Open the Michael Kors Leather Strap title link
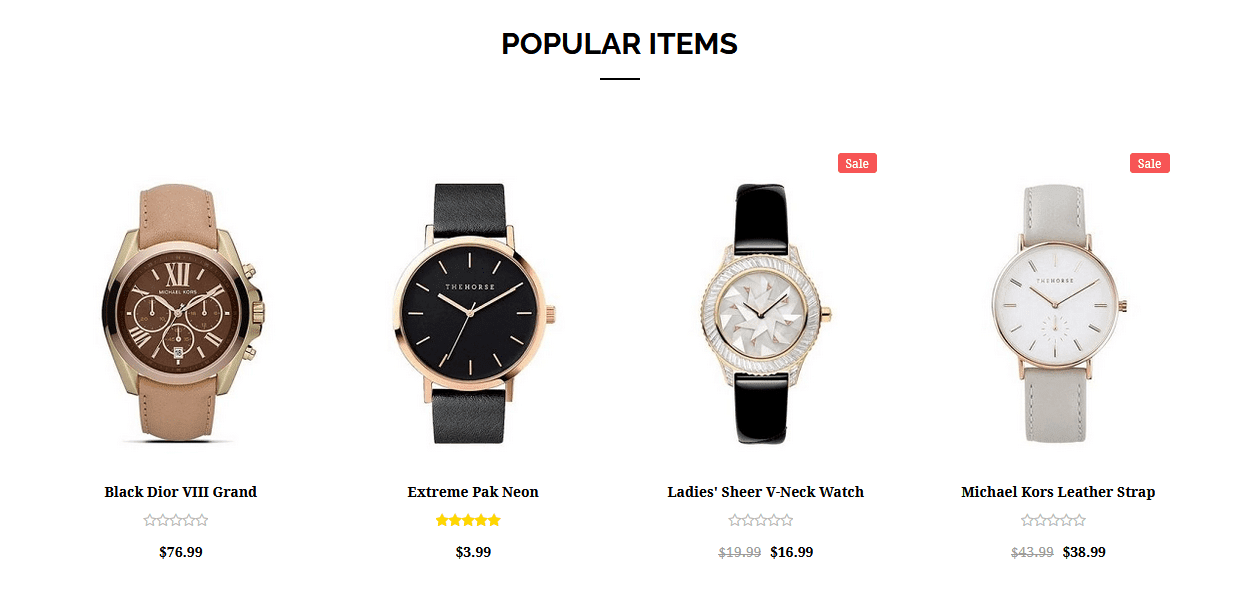This screenshot has height=592, width=1234. [1058, 492]
